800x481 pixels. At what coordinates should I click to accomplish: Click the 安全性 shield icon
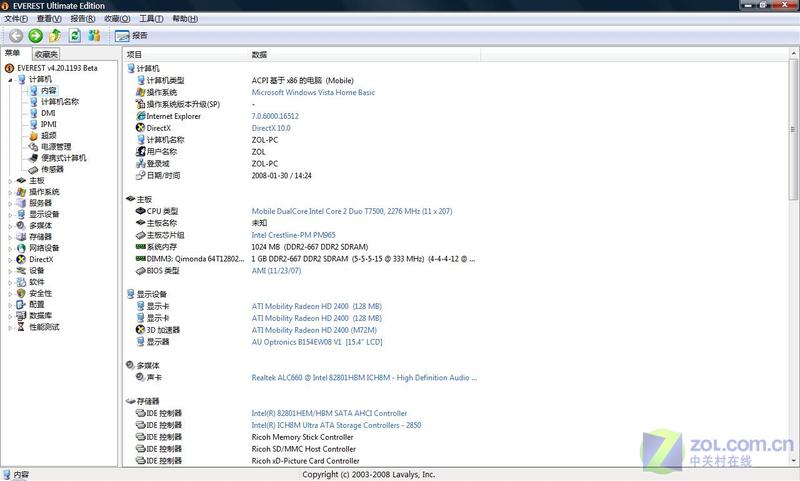[21, 293]
